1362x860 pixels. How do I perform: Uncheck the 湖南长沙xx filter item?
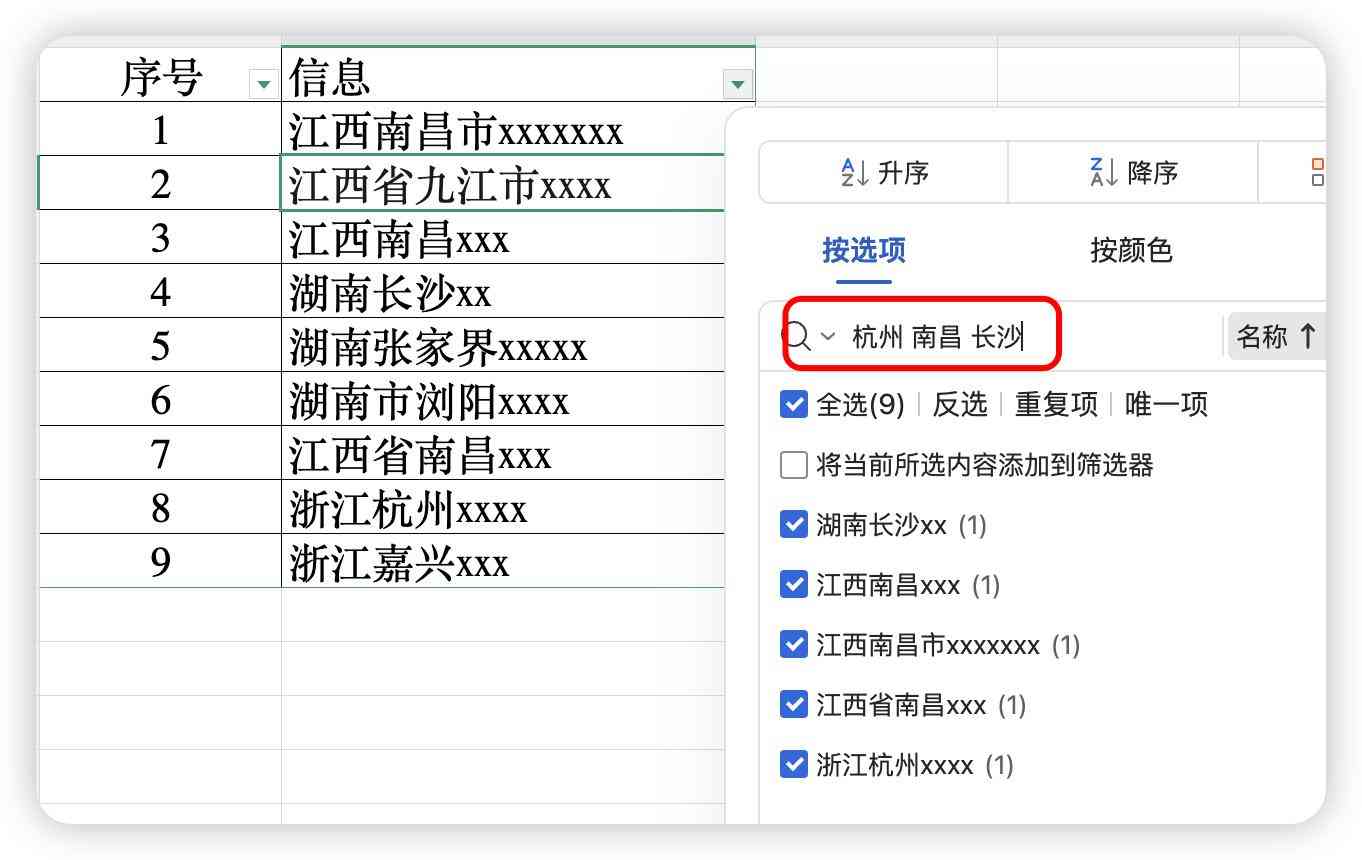click(793, 525)
